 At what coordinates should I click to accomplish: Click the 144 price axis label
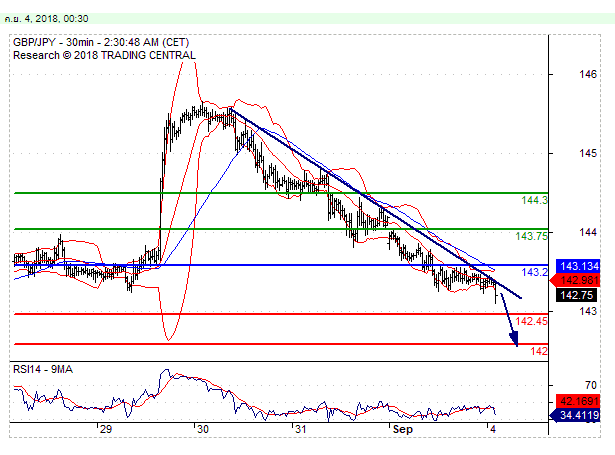pyautogui.click(x=588, y=232)
